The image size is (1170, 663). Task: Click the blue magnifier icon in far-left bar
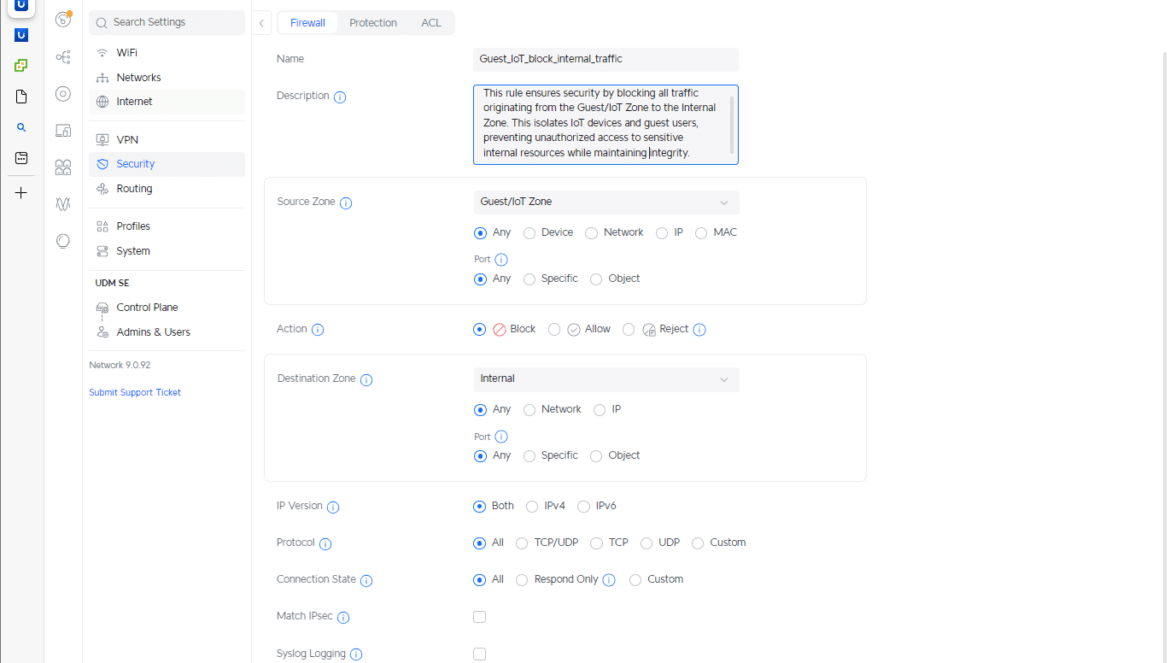pyautogui.click(x=21, y=128)
